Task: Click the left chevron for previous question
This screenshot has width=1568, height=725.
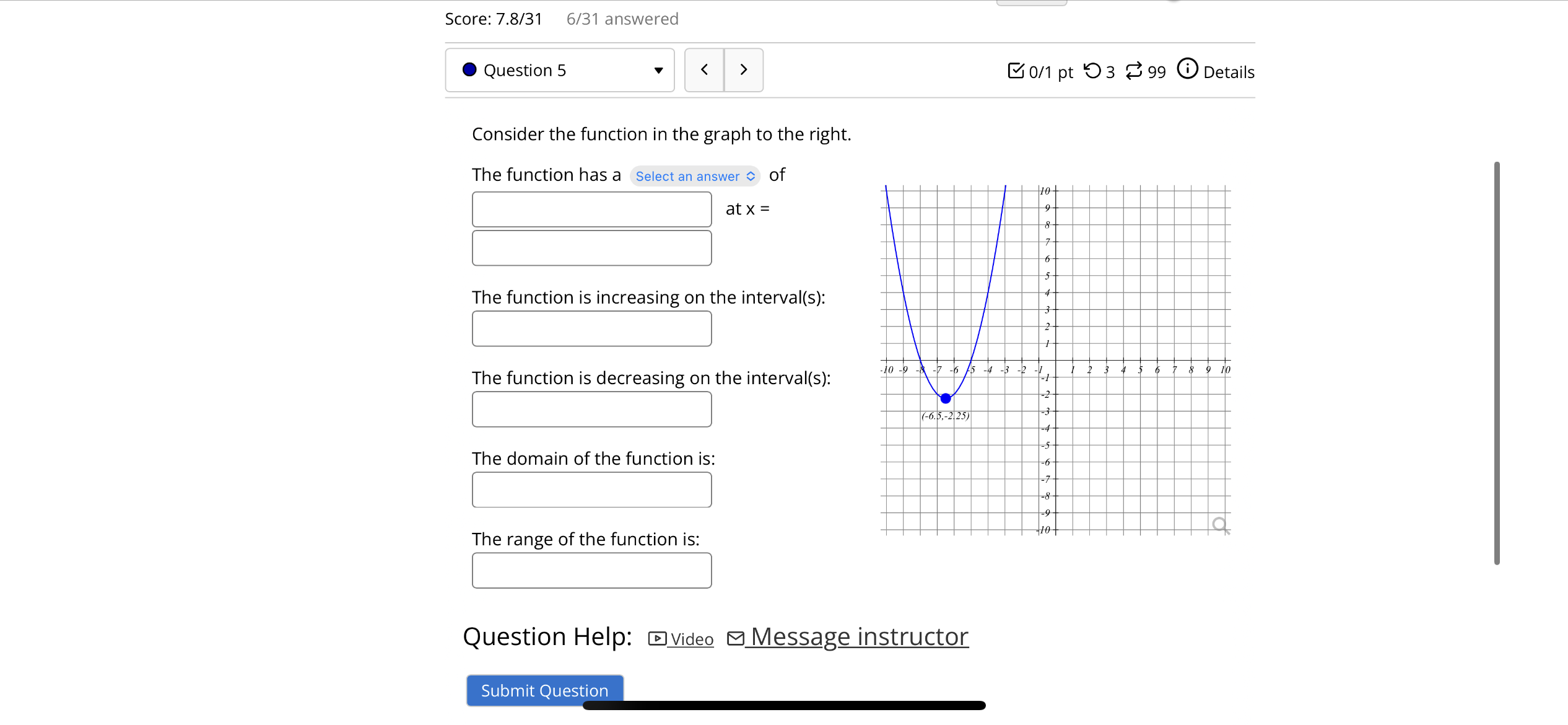Action: [703, 69]
